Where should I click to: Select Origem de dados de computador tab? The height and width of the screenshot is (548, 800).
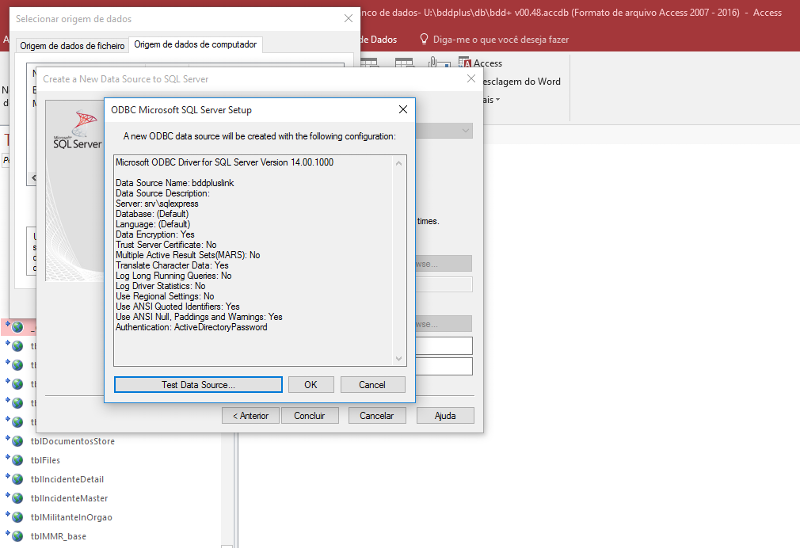pos(195,44)
